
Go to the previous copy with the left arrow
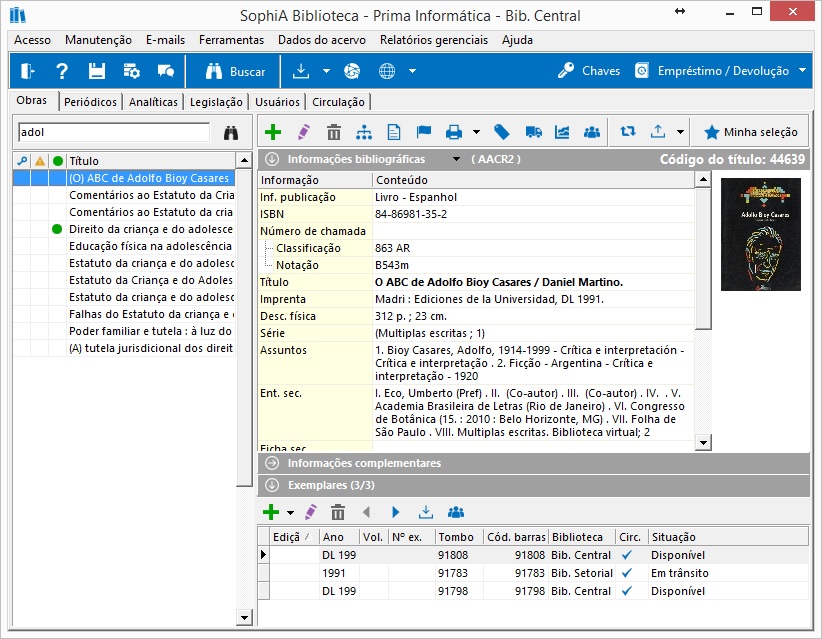click(x=366, y=512)
